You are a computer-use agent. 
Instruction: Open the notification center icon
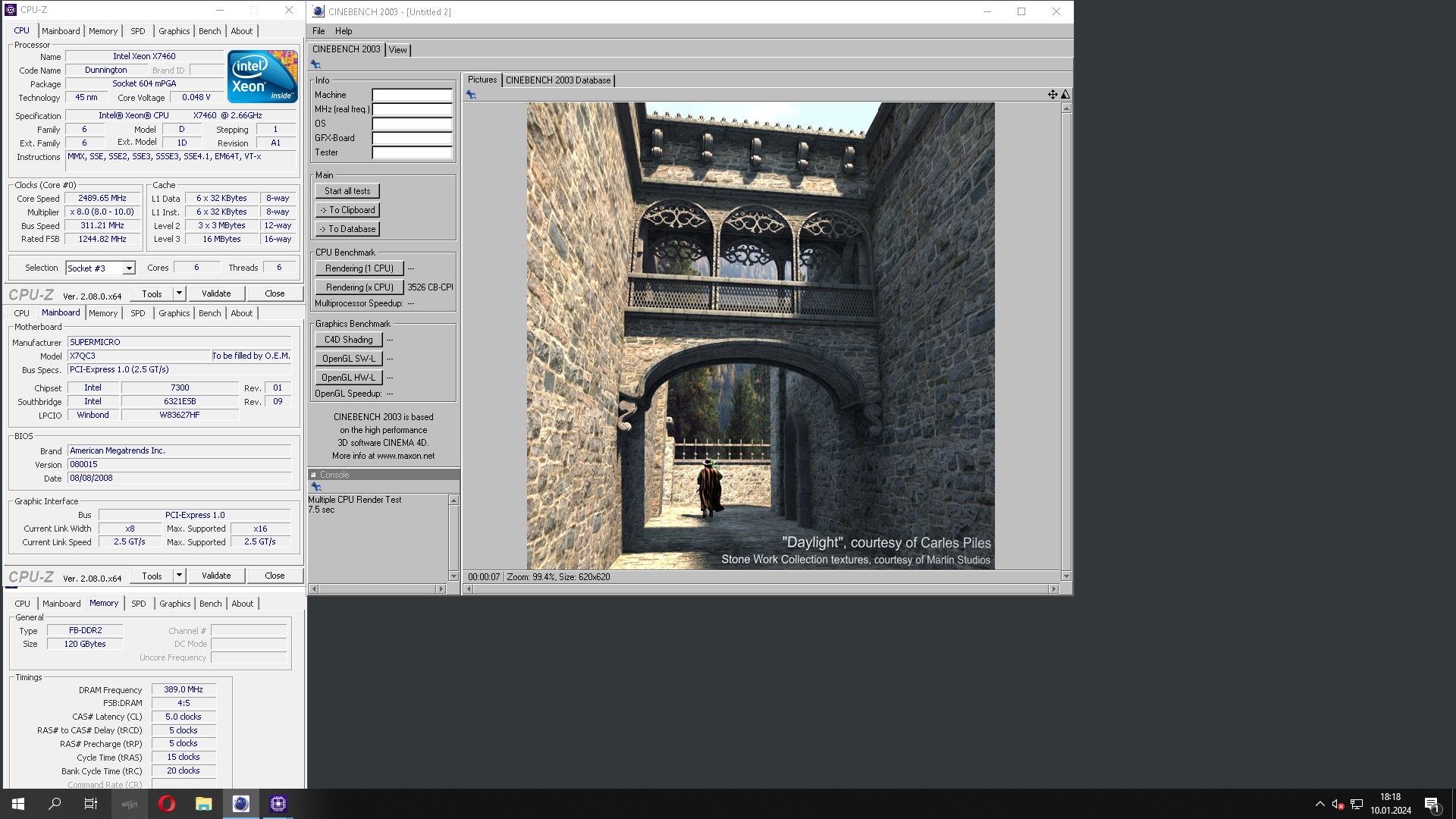(x=1432, y=805)
